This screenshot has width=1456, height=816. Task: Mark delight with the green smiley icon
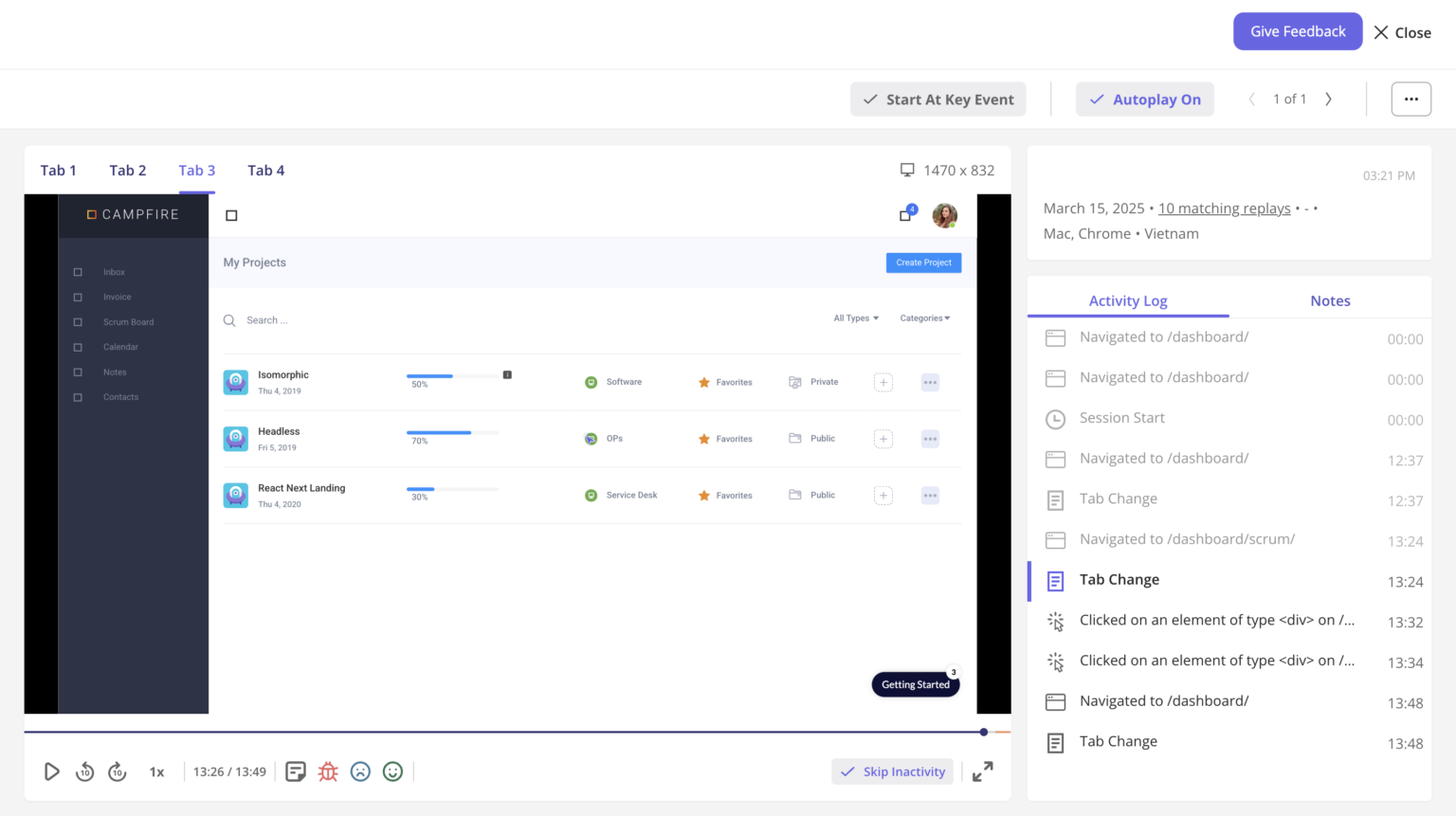pyautogui.click(x=392, y=771)
